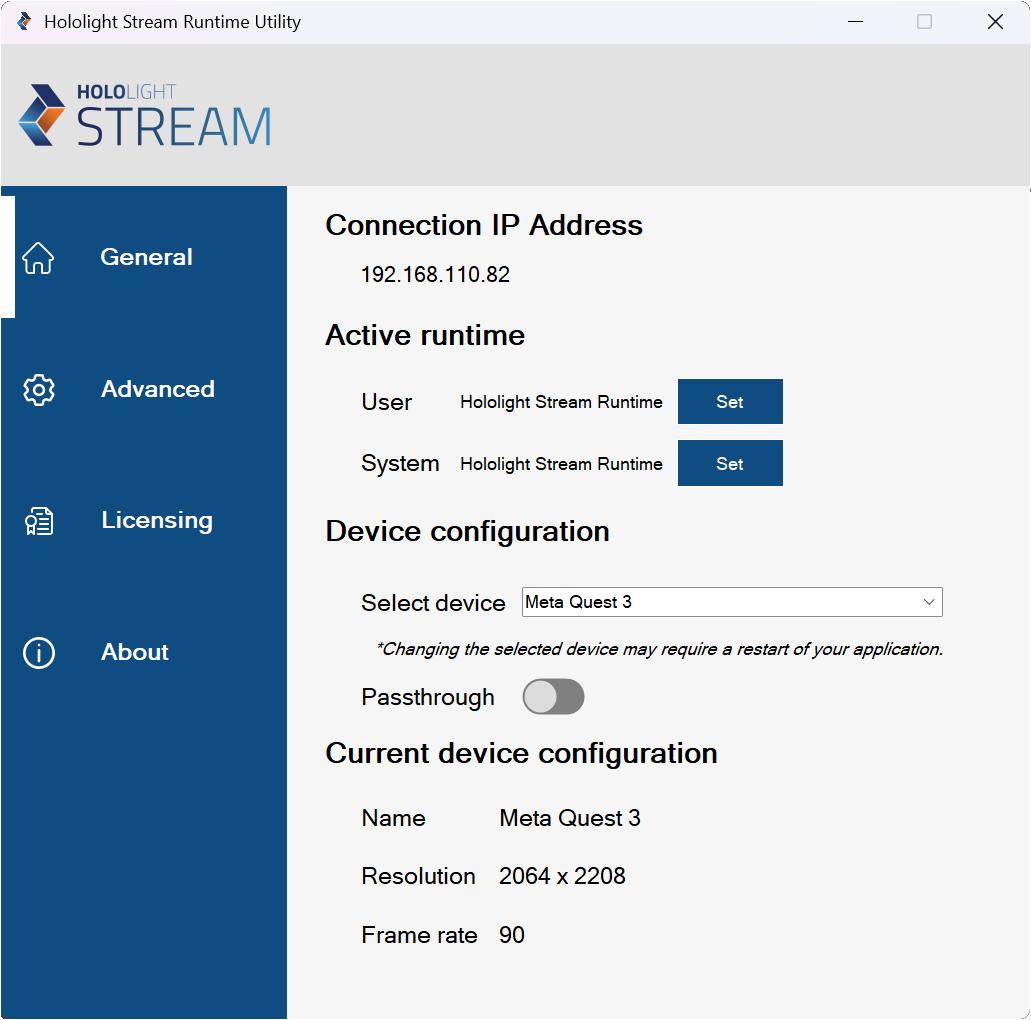The image size is (1031, 1020).
Task: Enable the Passthrough toggle
Action: pos(553,697)
